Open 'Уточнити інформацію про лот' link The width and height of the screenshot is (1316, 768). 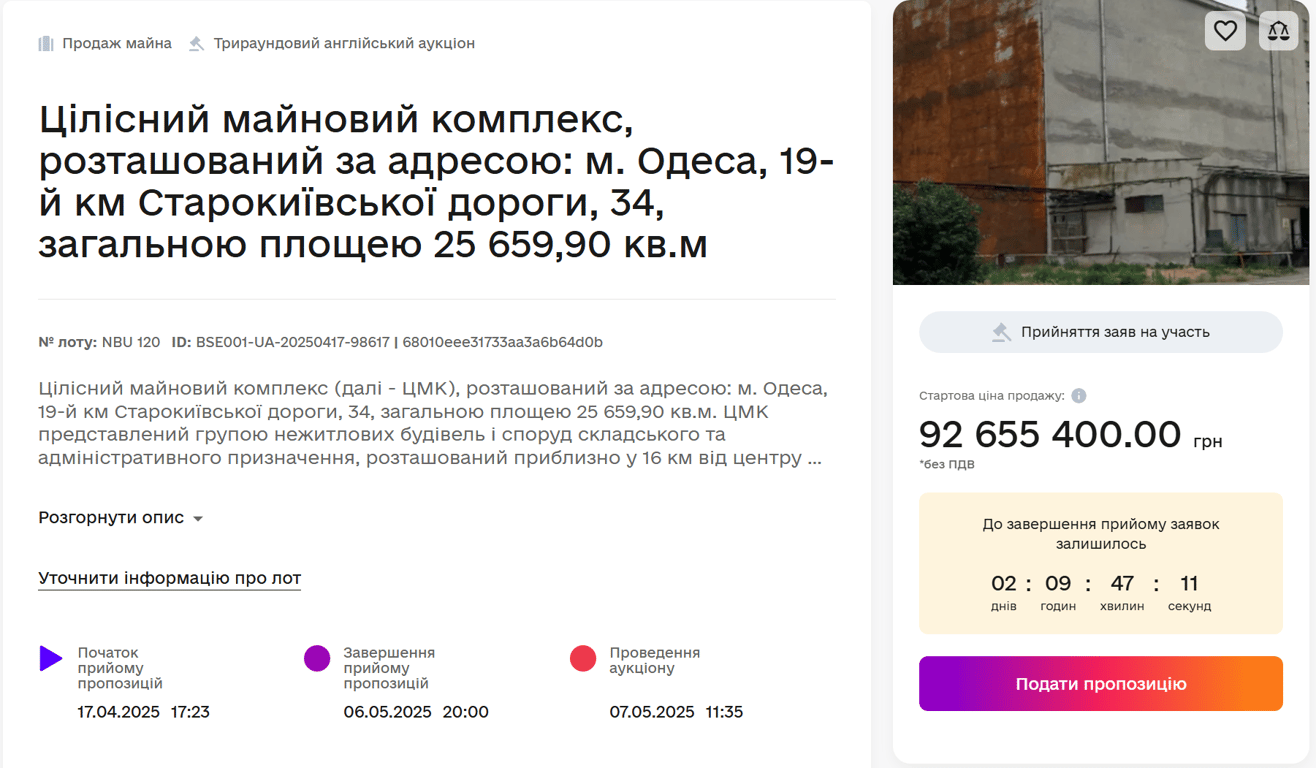coord(168,578)
